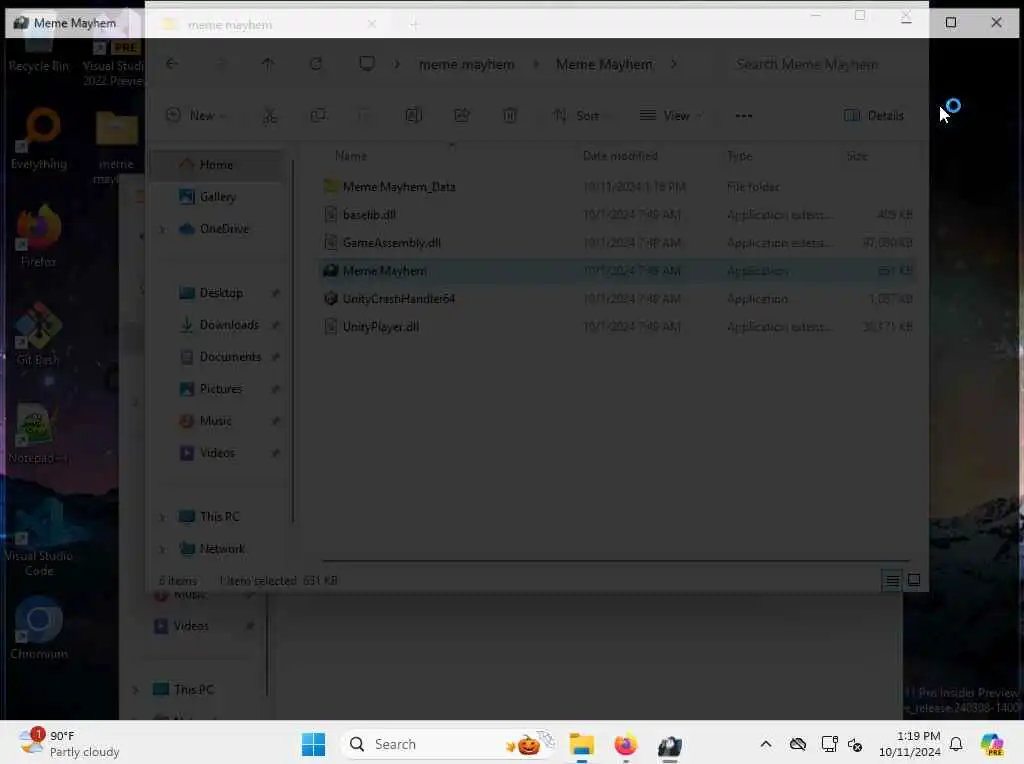
Task: Select Gallery in navigation pane
Action: pos(217,197)
